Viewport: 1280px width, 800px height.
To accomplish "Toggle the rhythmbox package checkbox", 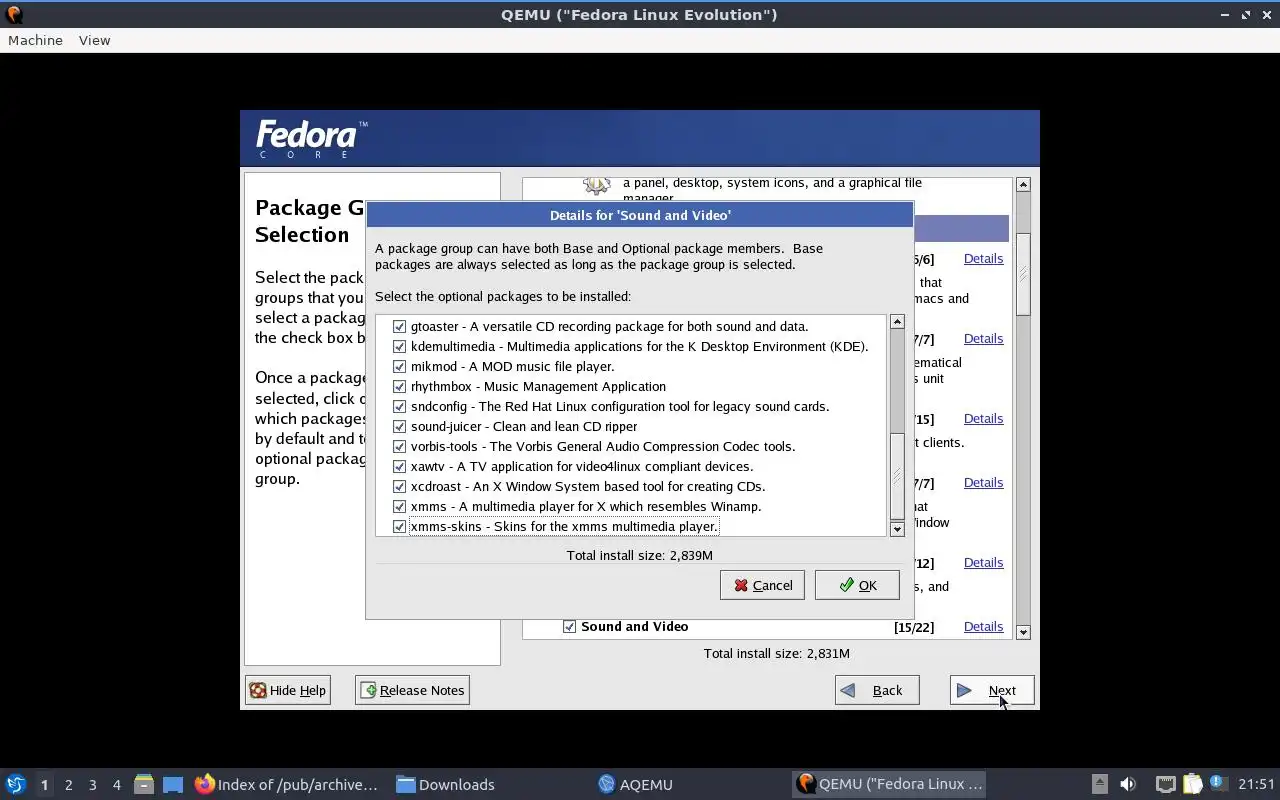I will point(400,386).
